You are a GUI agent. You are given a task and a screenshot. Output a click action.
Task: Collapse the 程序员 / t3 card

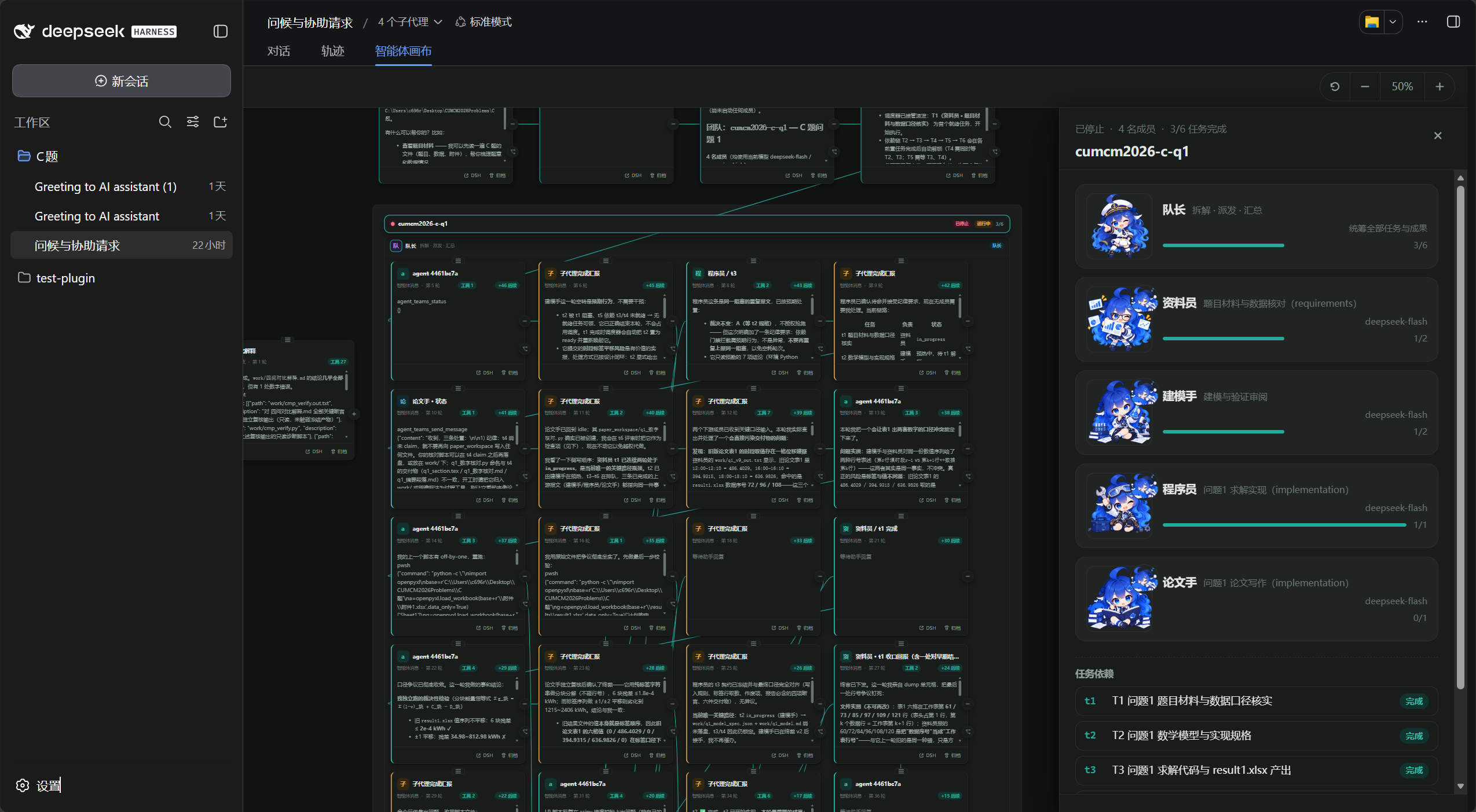pos(821,321)
